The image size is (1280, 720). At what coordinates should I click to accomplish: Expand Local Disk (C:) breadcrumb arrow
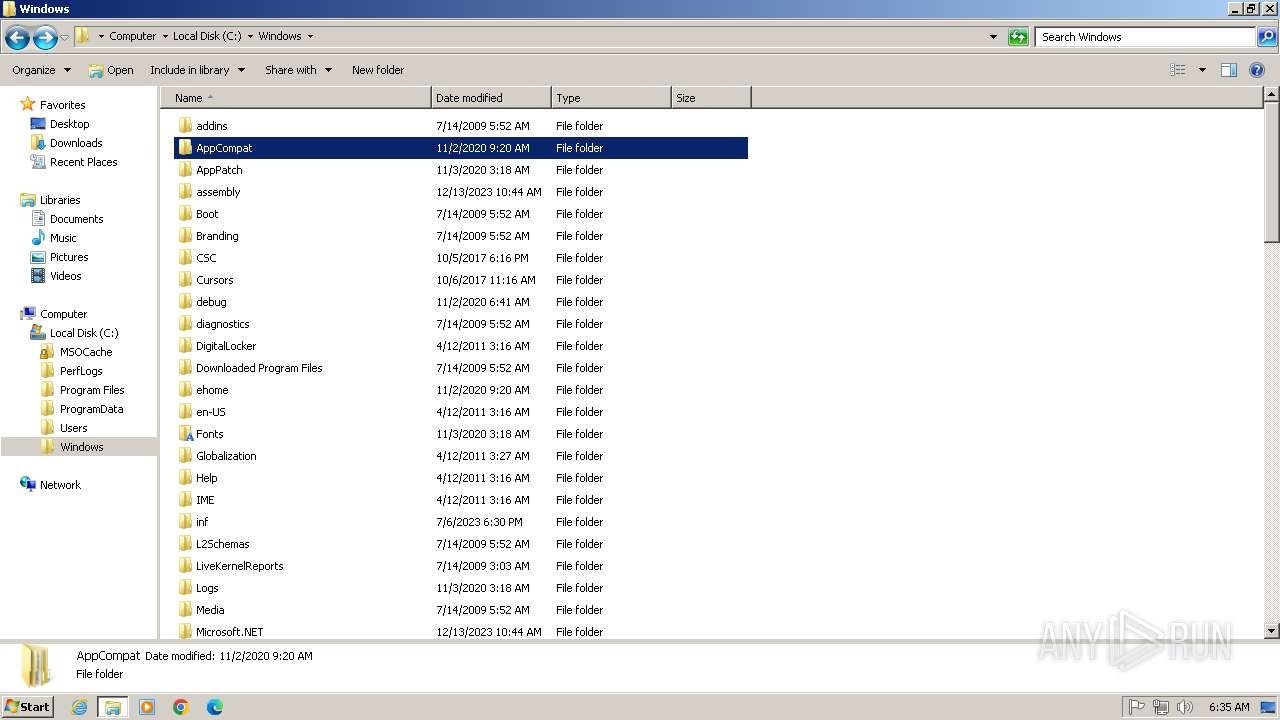(x=252, y=36)
